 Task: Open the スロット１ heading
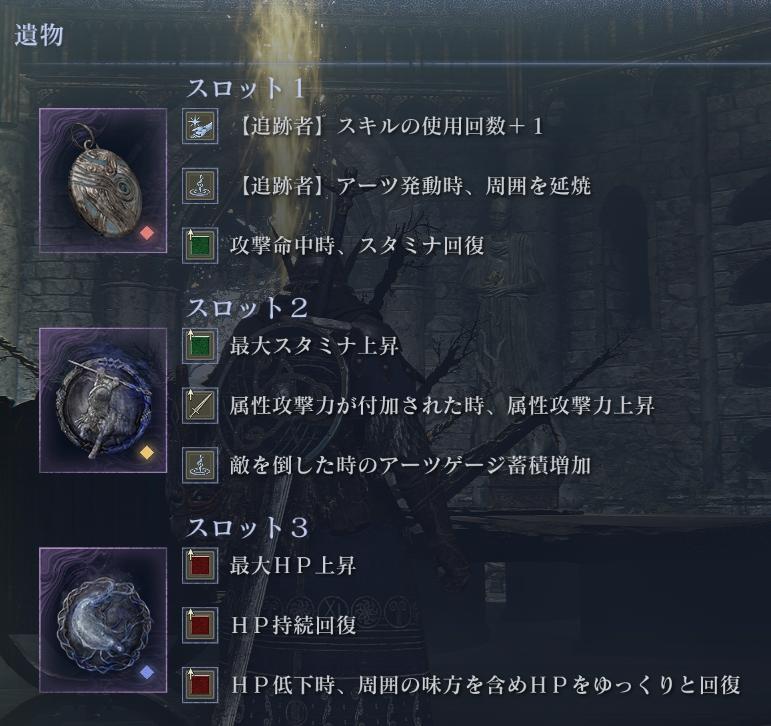(x=246, y=89)
